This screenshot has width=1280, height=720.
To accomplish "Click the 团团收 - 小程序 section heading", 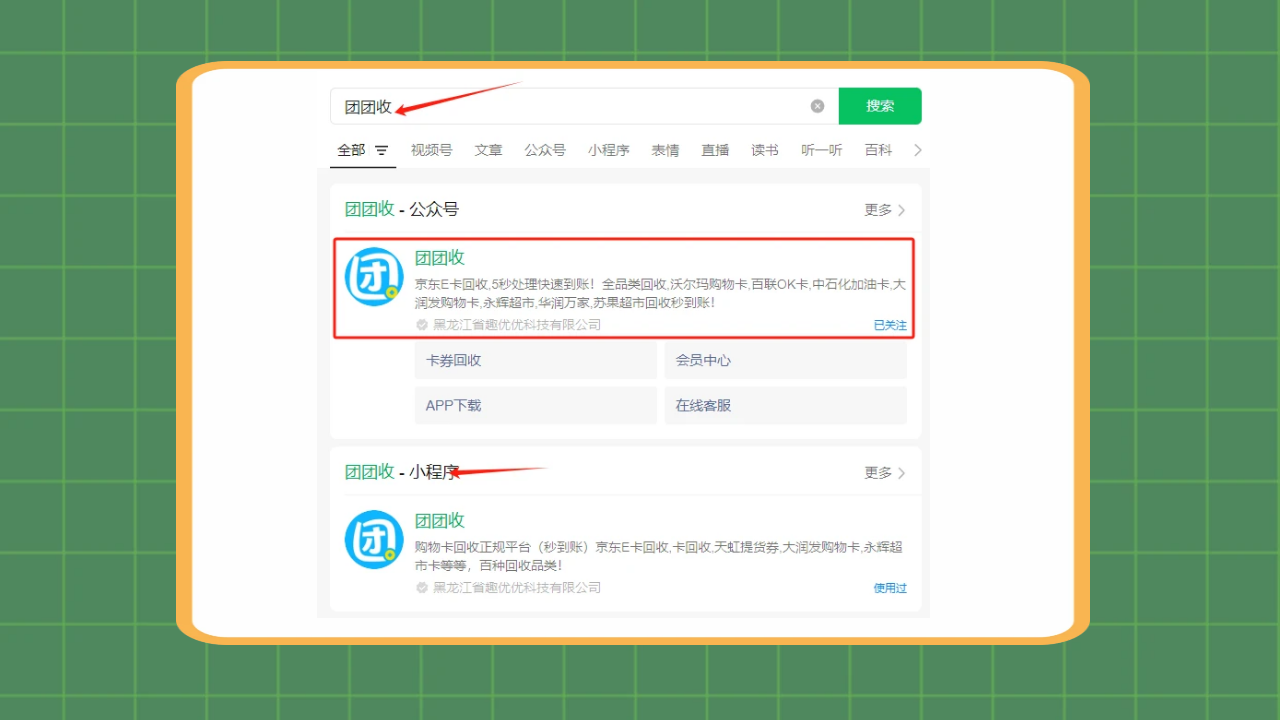I will click(402, 472).
